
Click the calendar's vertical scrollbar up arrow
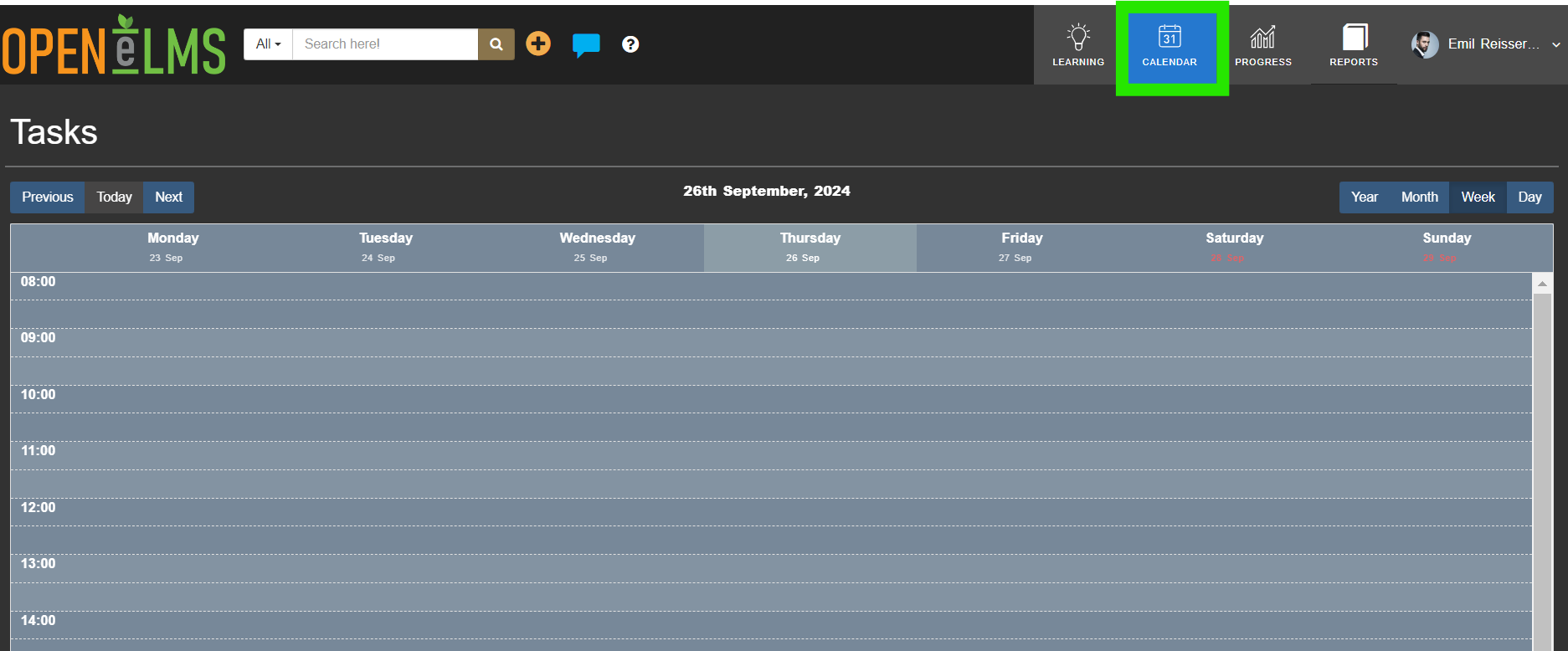[1542, 284]
